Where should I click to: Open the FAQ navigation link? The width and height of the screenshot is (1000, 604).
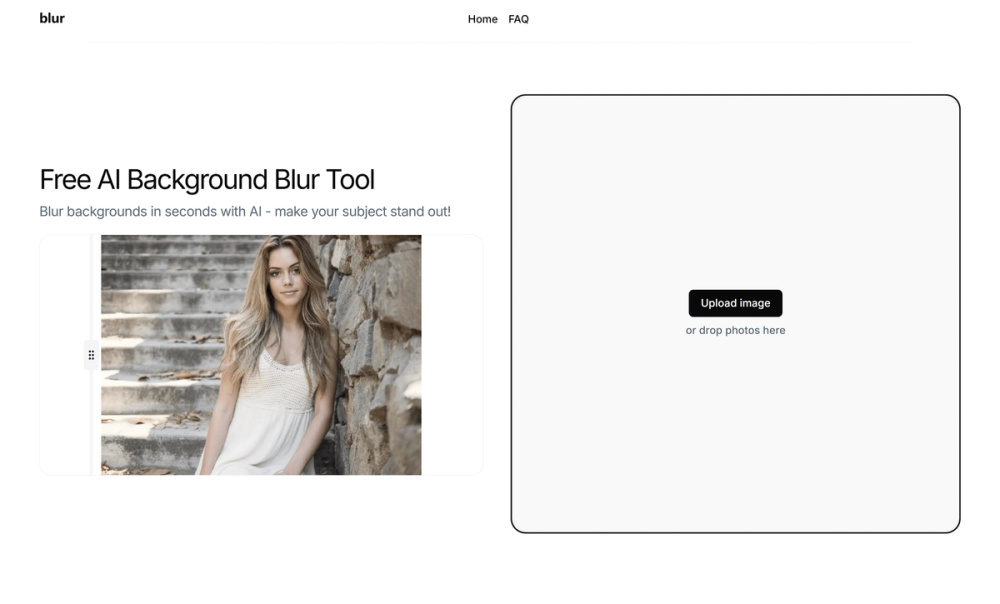point(518,19)
